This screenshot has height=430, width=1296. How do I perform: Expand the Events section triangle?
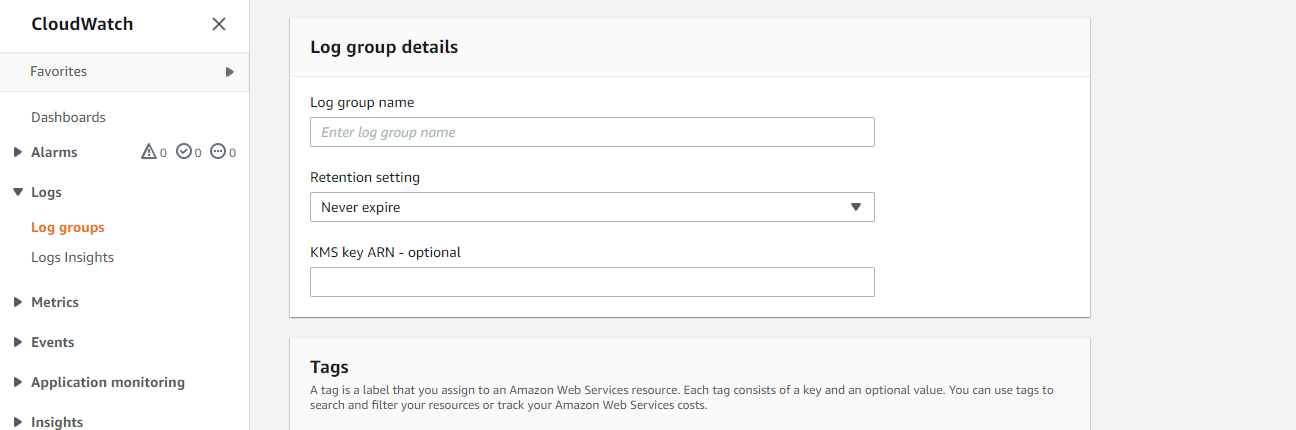point(18,342)
